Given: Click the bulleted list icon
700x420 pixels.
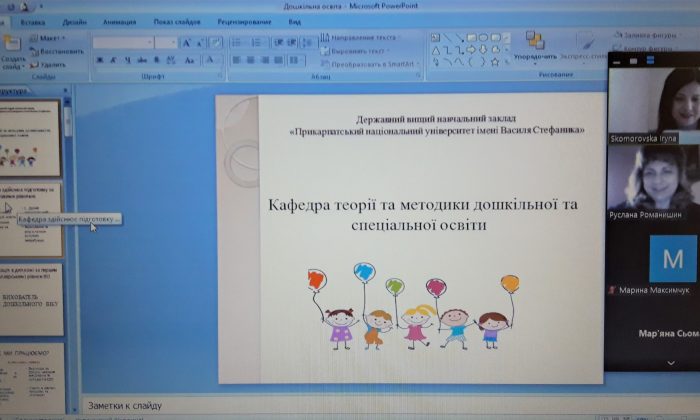Looking at the screenshot, I should 237,42.
